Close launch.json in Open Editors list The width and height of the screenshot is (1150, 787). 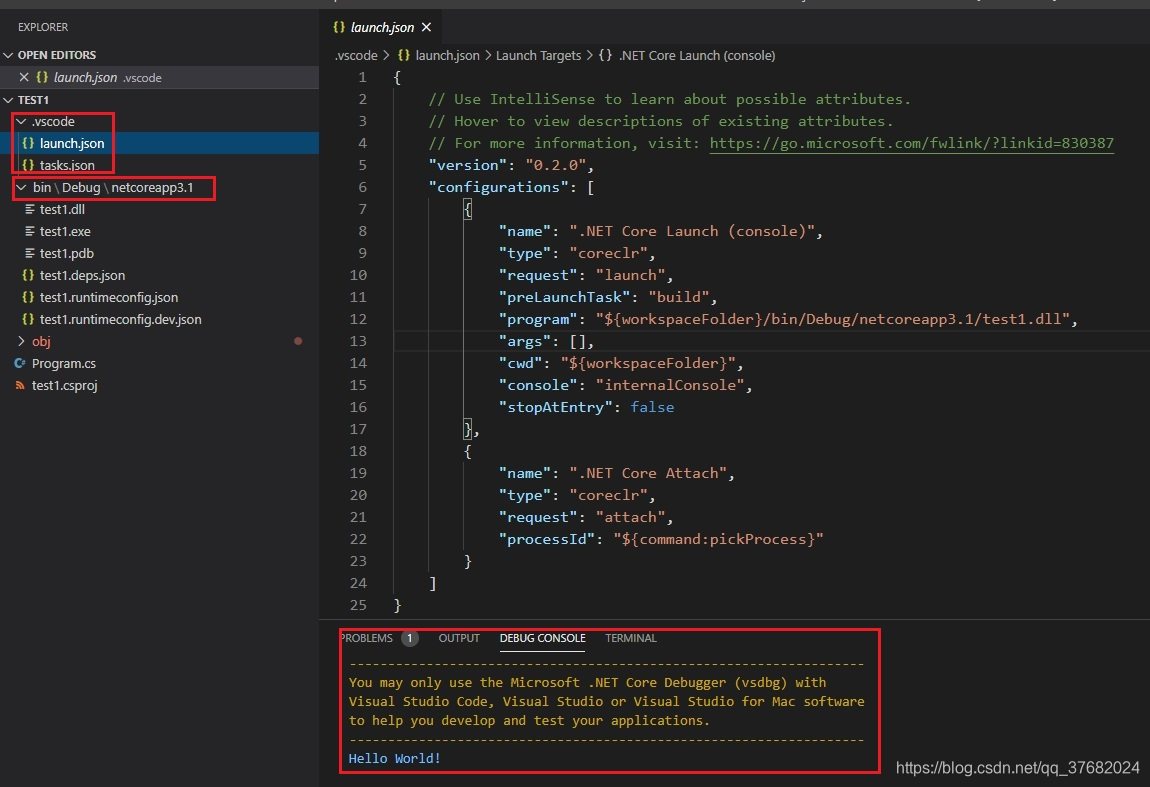point(23,77)
